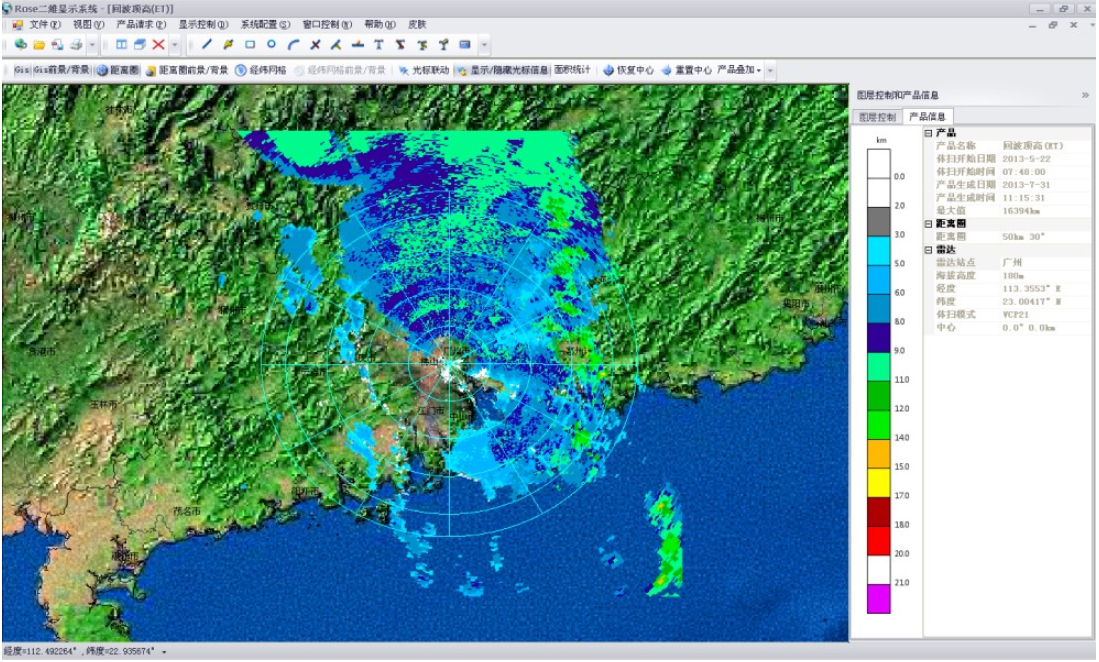
Task: Click the red X delete icon
Action: coord(158,45)
